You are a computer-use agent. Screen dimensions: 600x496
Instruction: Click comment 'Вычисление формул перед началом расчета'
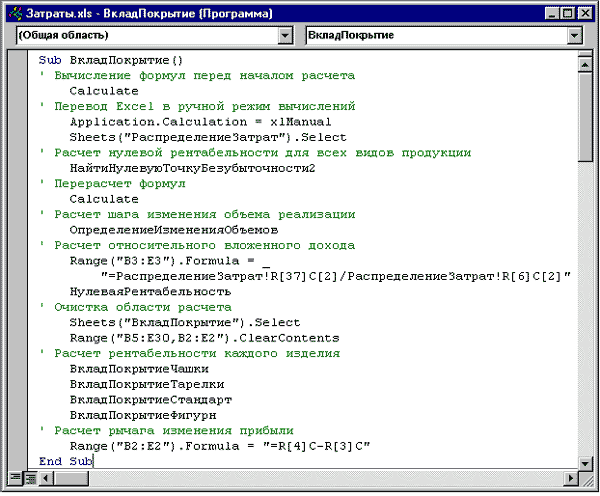204,75
